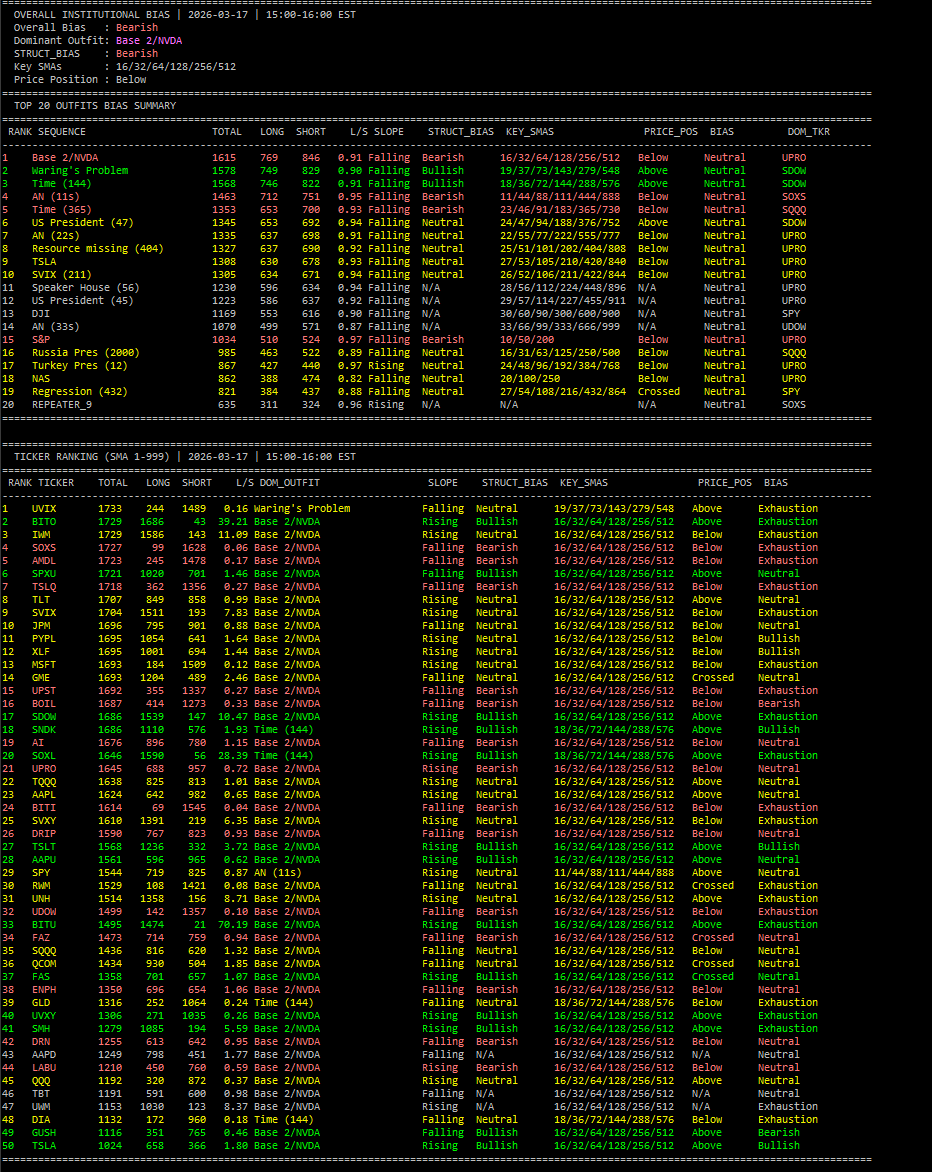
Task: Select total '1615' in the rank 1 outfit row
Action: pyautogui.click(x=224, y=158)
